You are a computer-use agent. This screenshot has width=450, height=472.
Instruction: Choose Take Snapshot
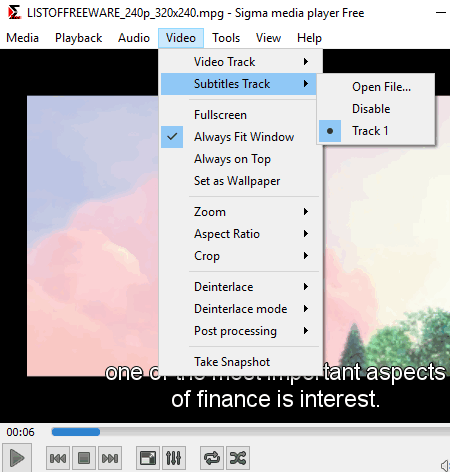240,362
